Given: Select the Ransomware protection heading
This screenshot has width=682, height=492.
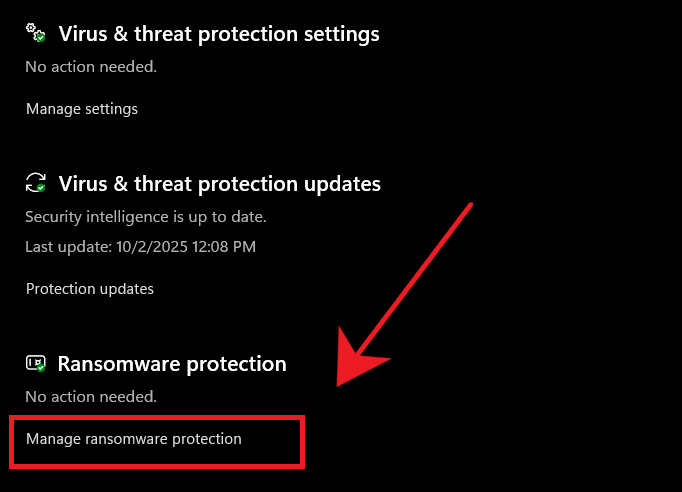Looking at the screenshot, I should click(172, 364).
